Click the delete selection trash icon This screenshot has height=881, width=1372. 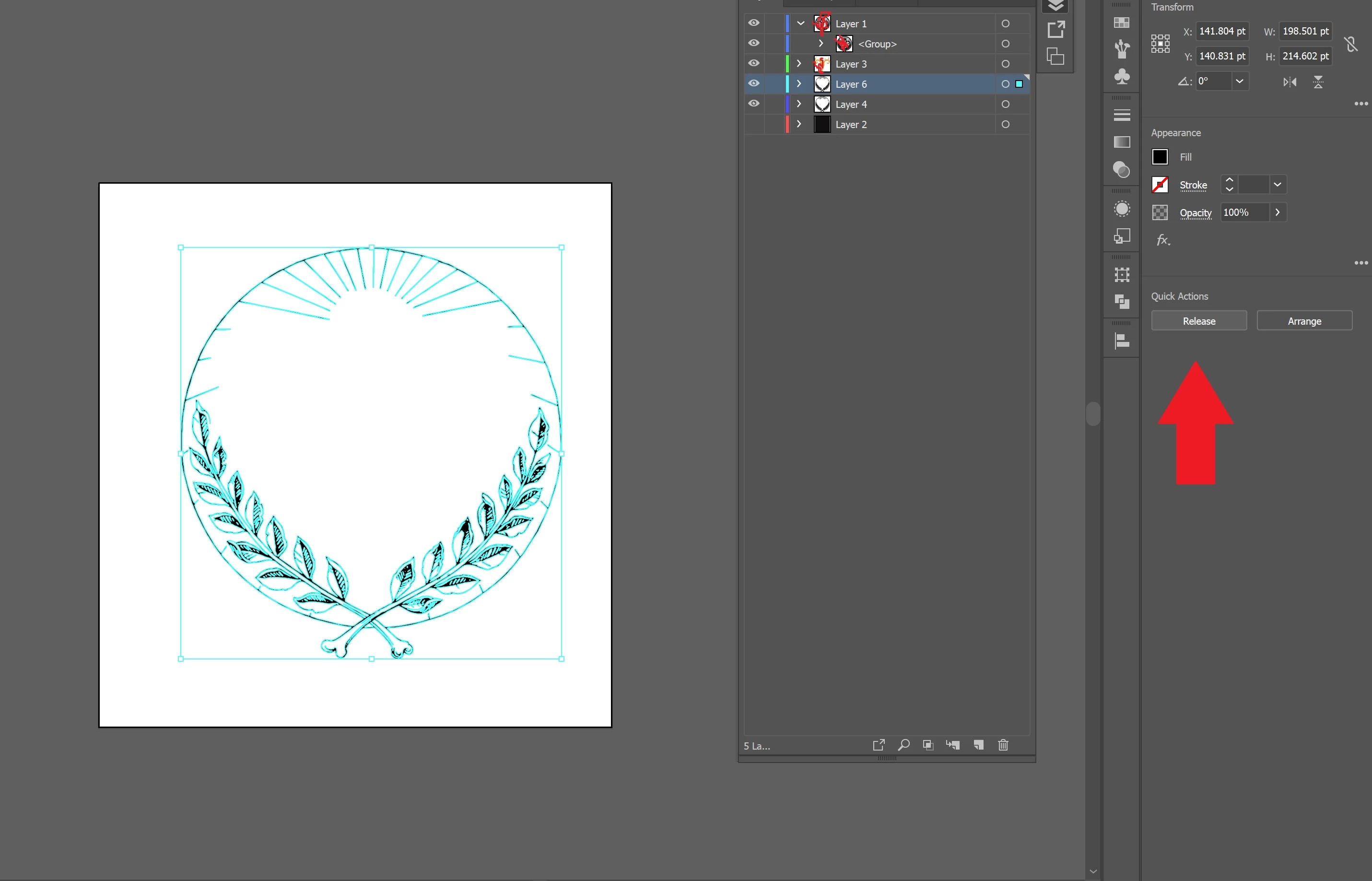1003,744
